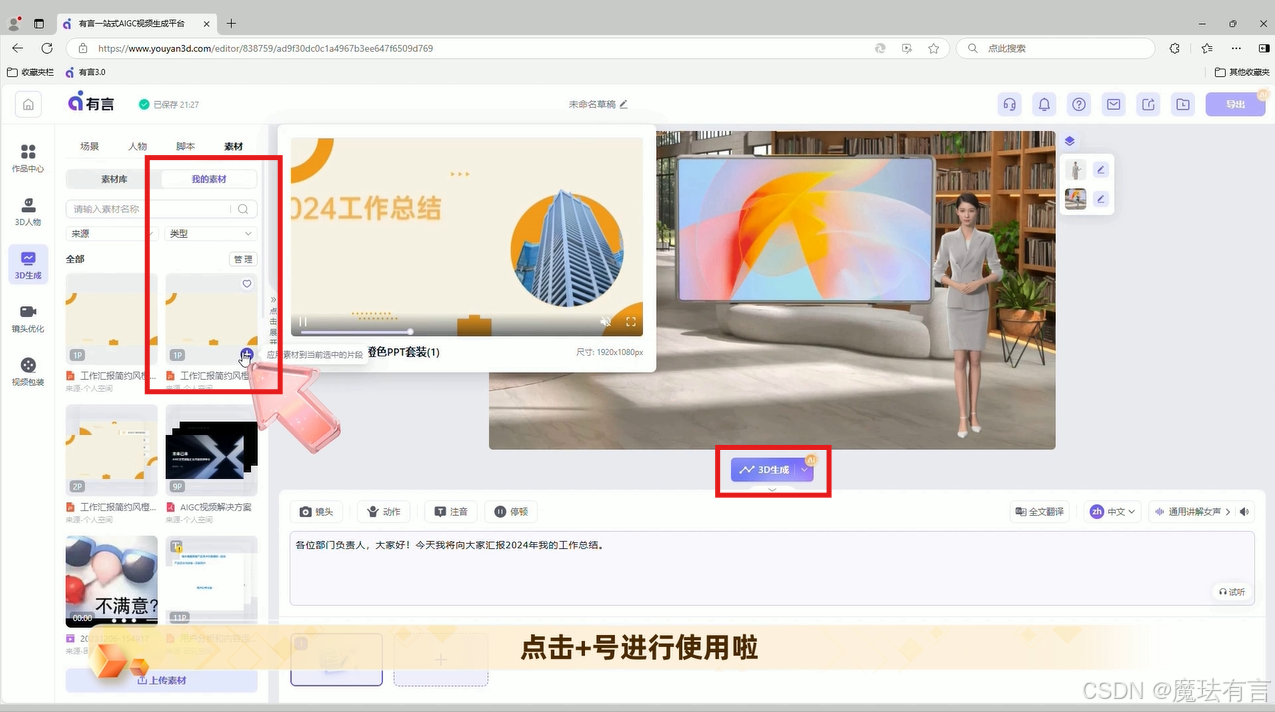The image size is (1275, 712).
Task: Play the voice sample speaker icon
Action: tap(1245, 511)
